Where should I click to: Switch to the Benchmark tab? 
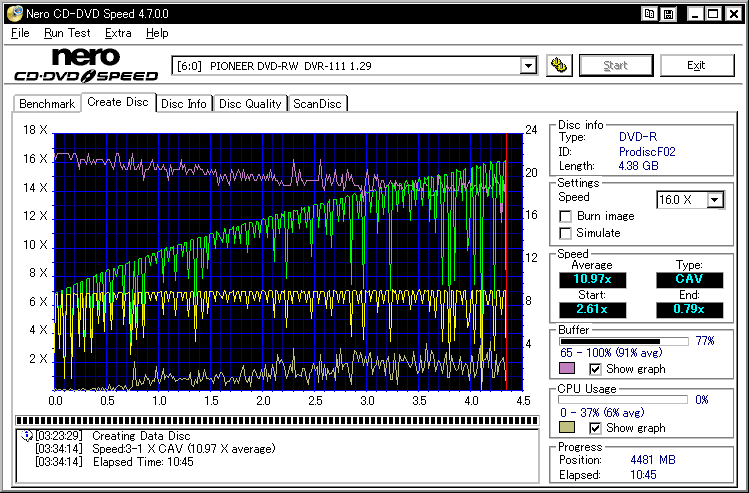click(x=47, y=104)
